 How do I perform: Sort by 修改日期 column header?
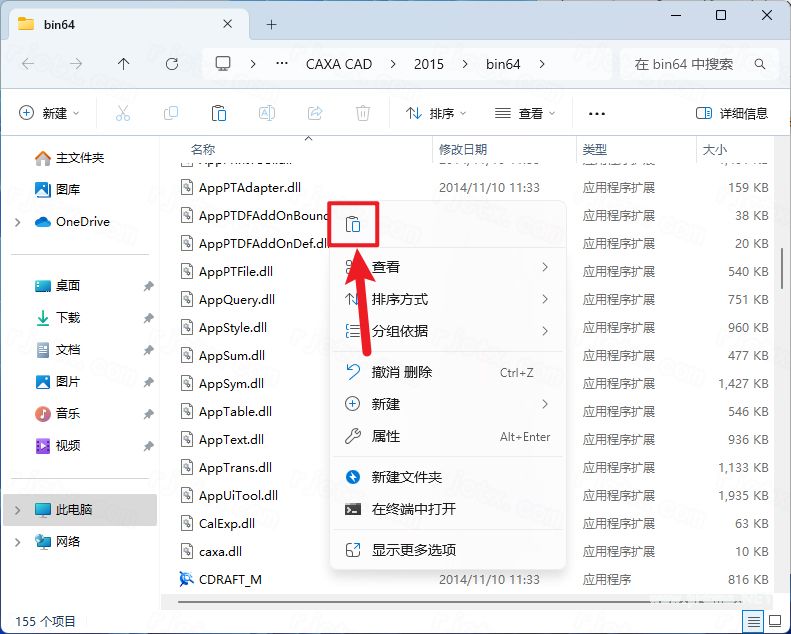click(463, 150)
